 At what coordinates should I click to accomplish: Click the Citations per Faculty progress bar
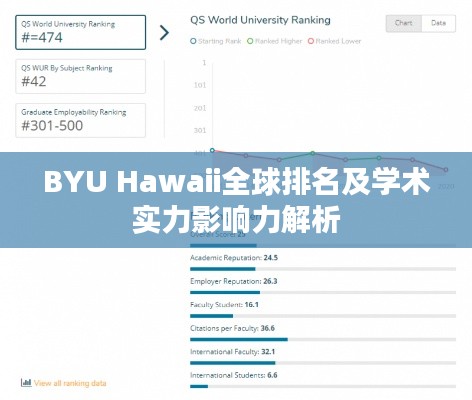click(323, 339)
